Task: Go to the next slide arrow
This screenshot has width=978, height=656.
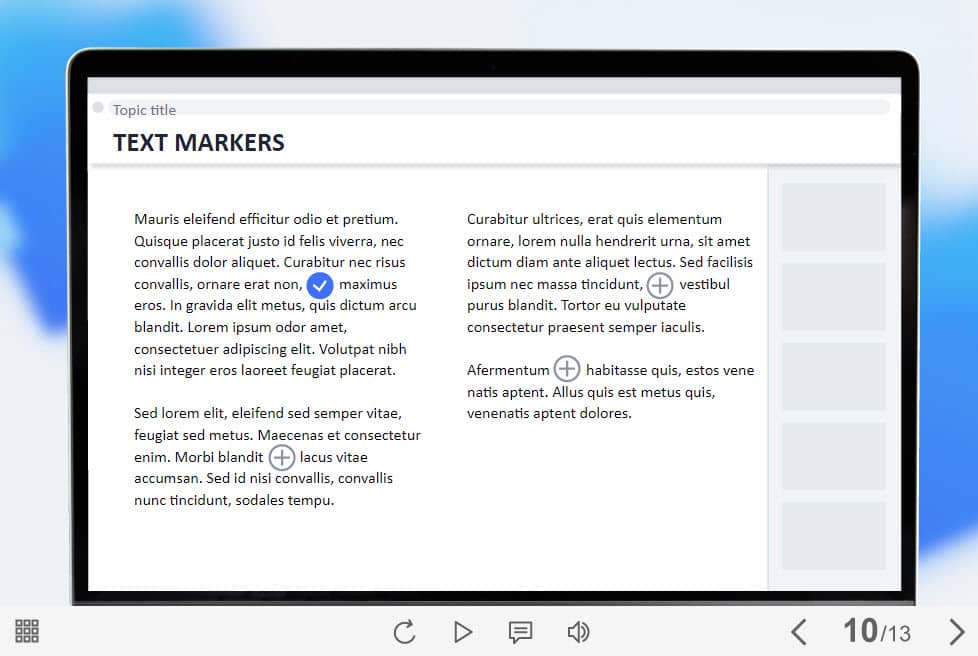Action: (956, 632)
